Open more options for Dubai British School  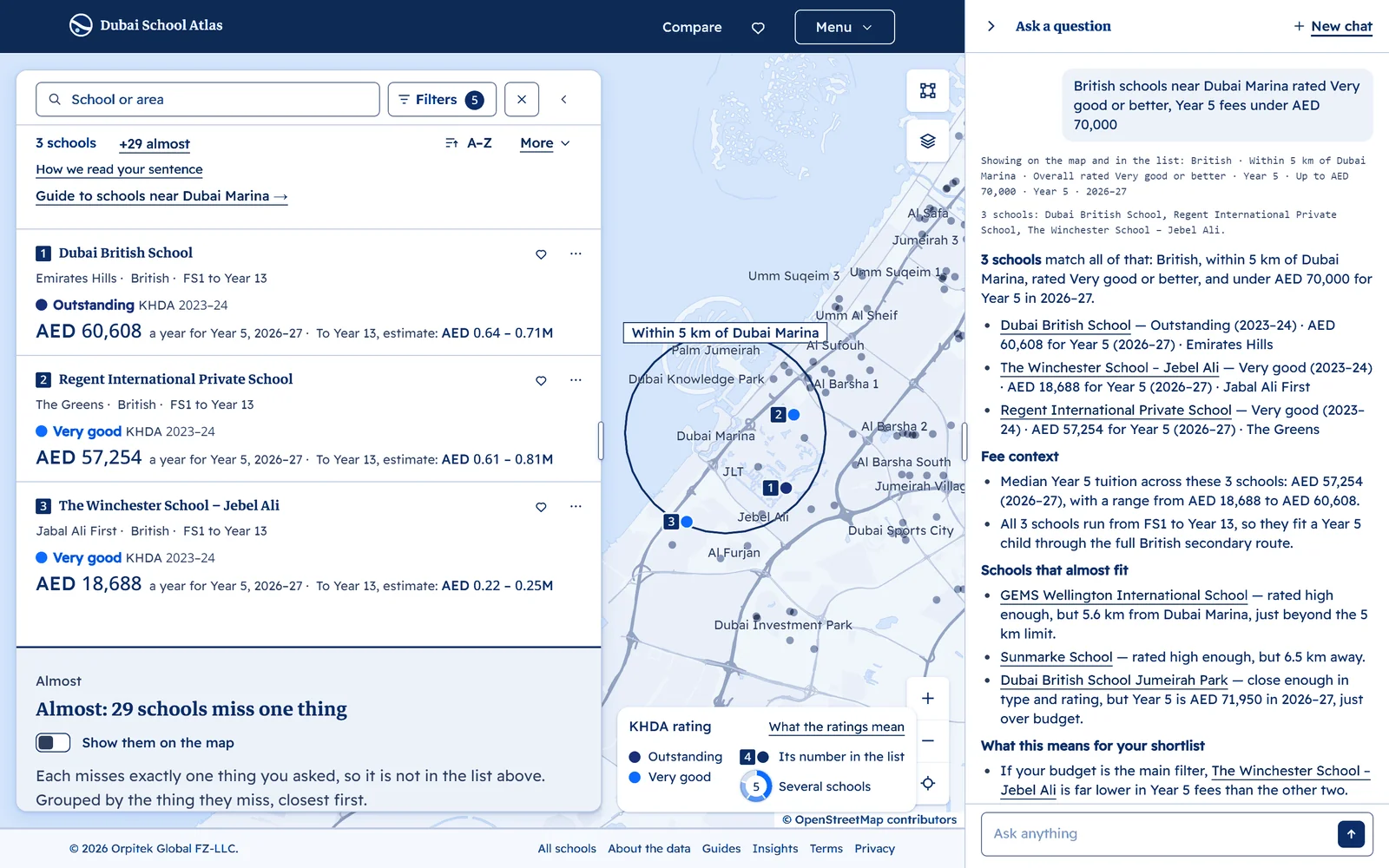click(x=576, y=253)
